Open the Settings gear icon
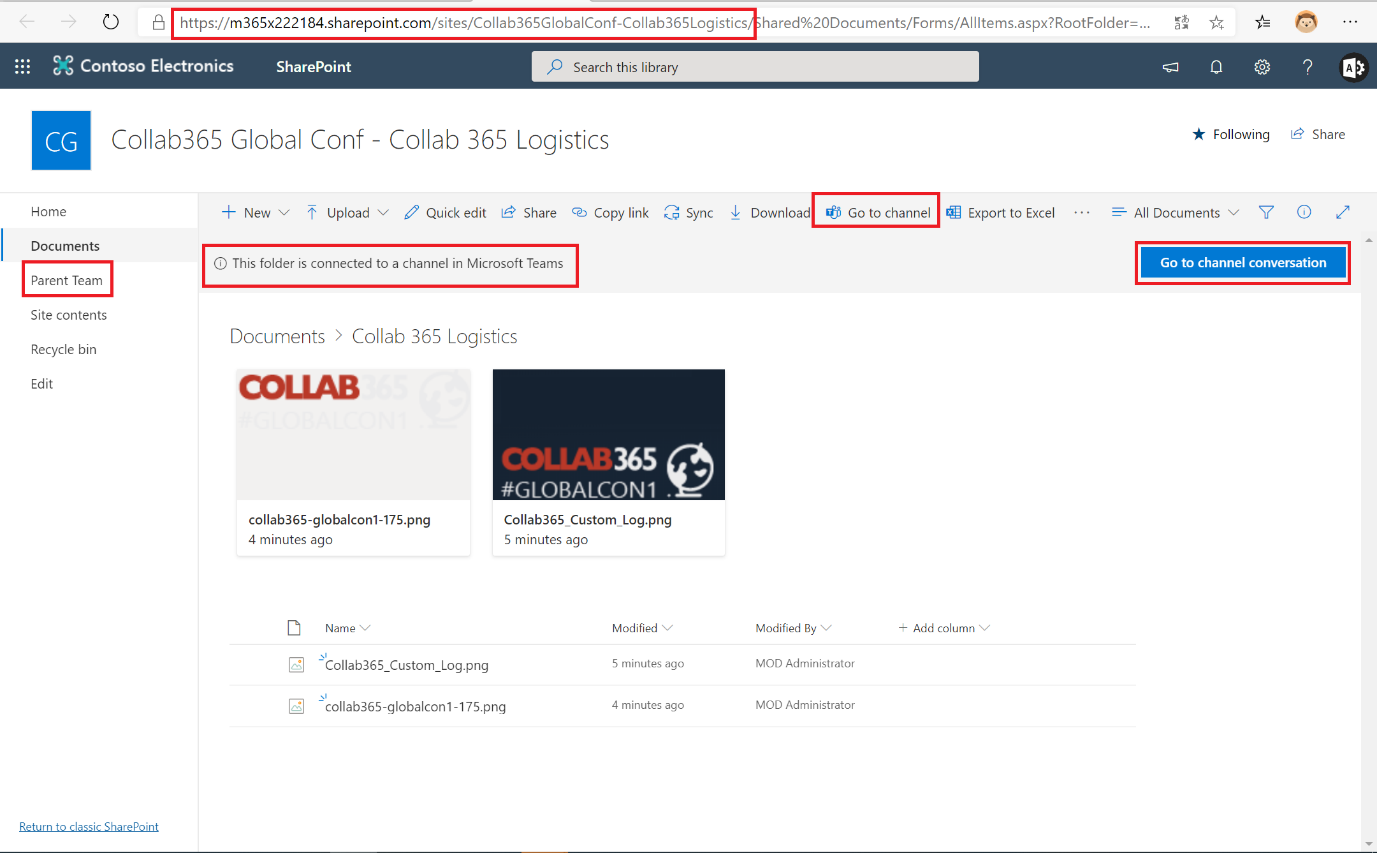Image resolution: width=1377 pixels, height=853 pixels. [x=1262, y=67]
